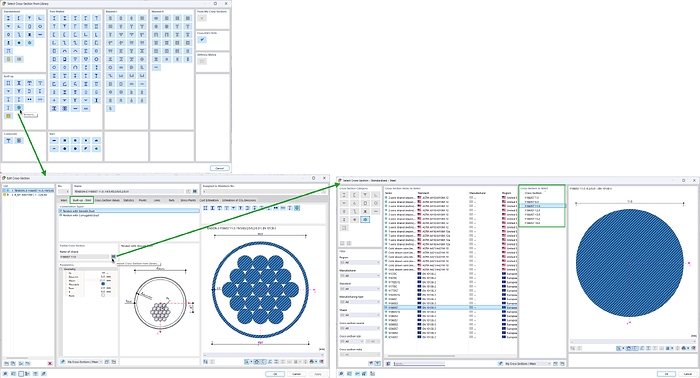Select the Tendon with Smooth Duct combination type

[x=129, y=211]
